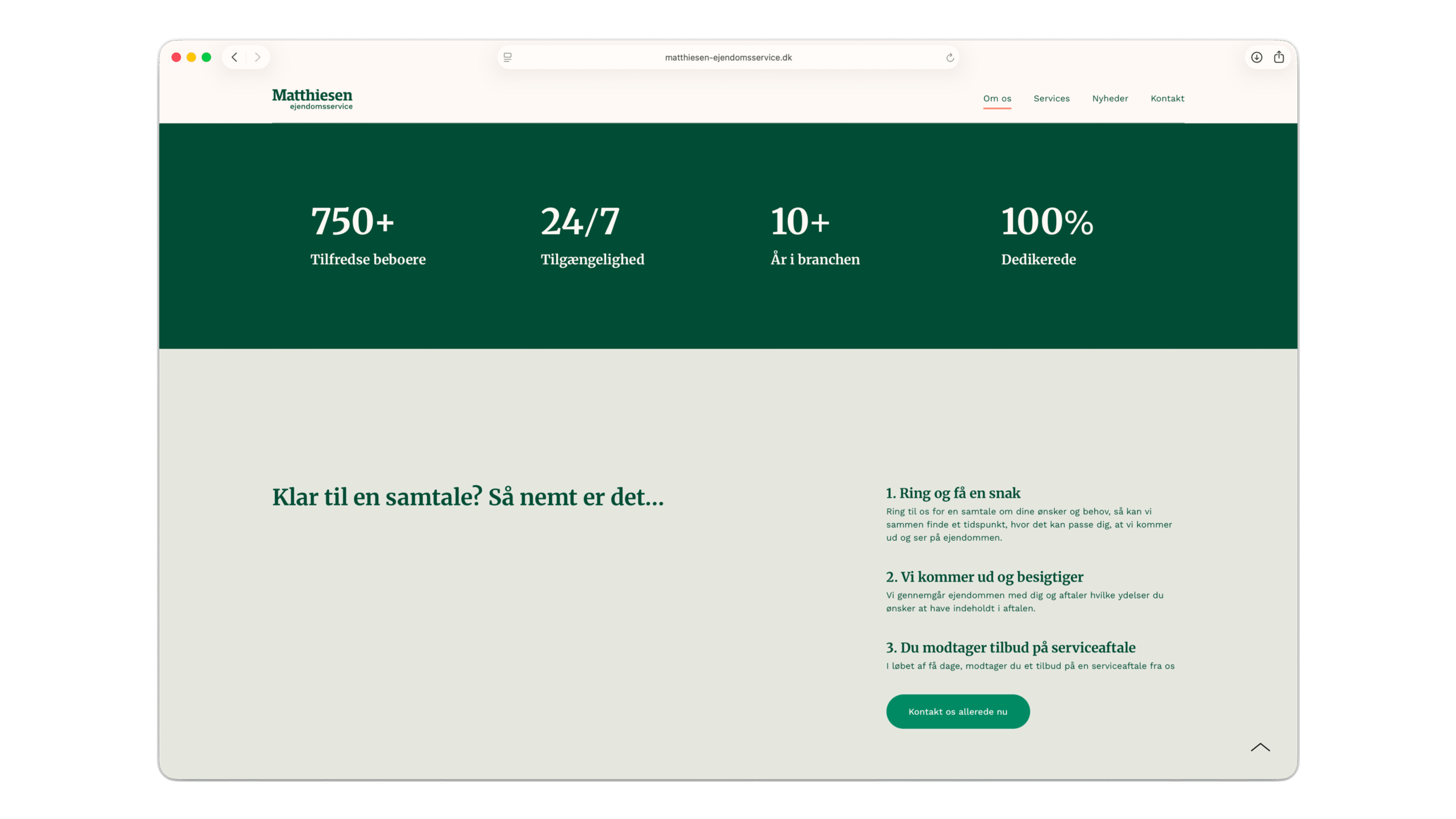The image size is (1456, 819).
Task: Open the downloads icon in the toolbar
Action: coord(1256,57)
